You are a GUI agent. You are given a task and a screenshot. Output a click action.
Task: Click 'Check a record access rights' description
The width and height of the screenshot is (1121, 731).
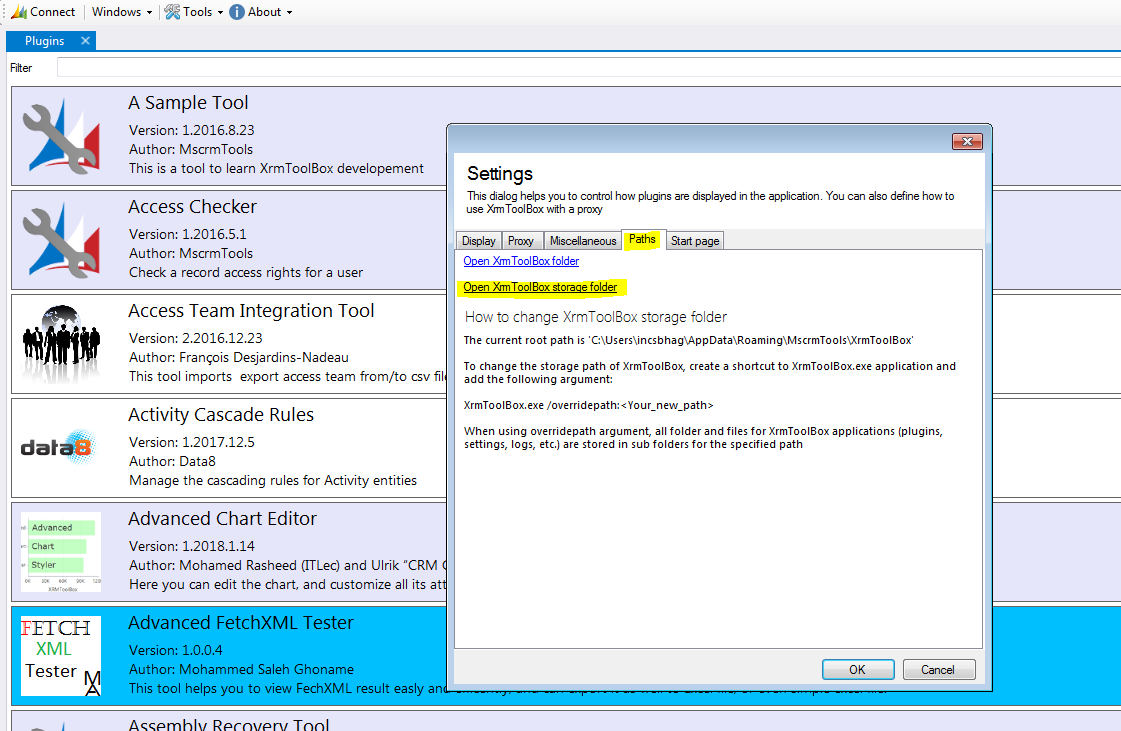[246, 273]
